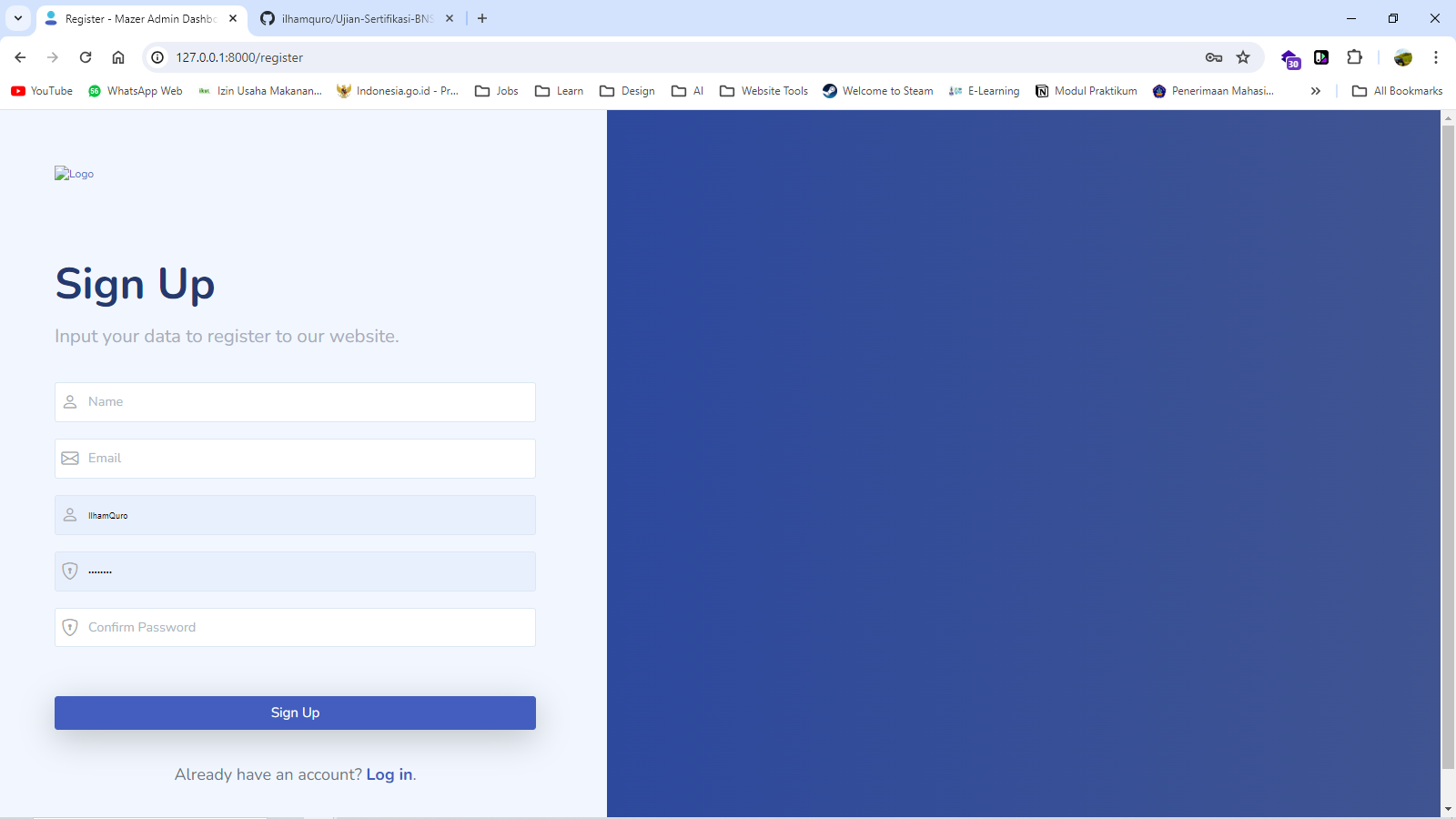Focus the Confirm Password field
1456x819 pixels.
pyautogui.click(x=295, y=628)
